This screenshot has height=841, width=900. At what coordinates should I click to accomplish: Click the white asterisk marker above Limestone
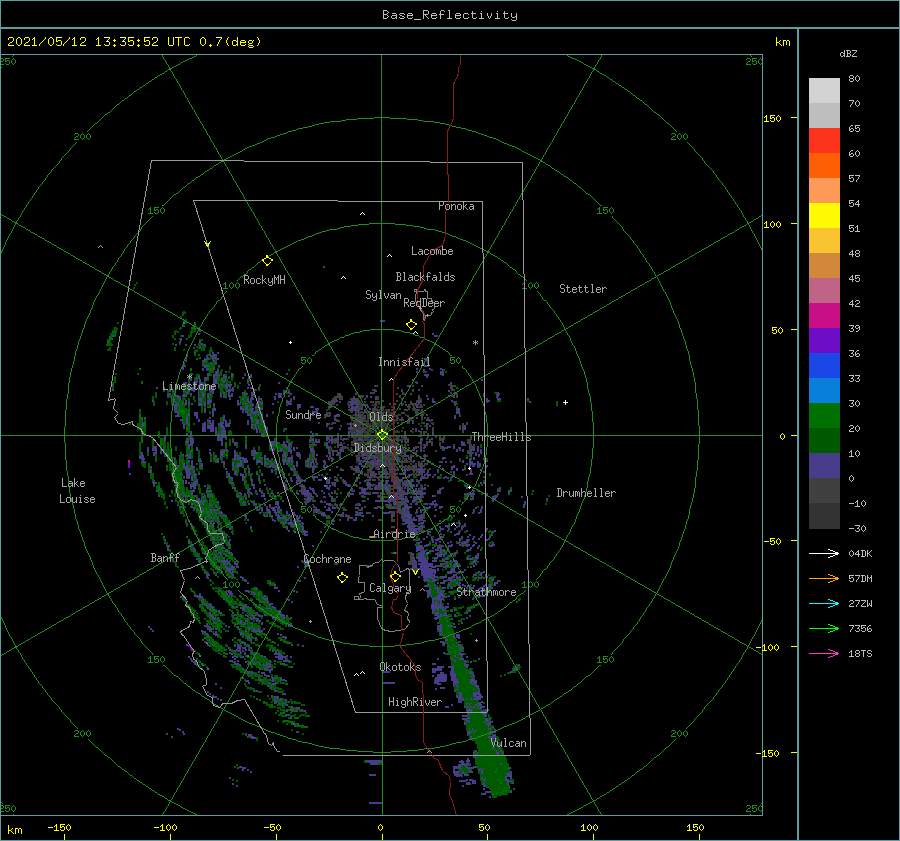189,377
